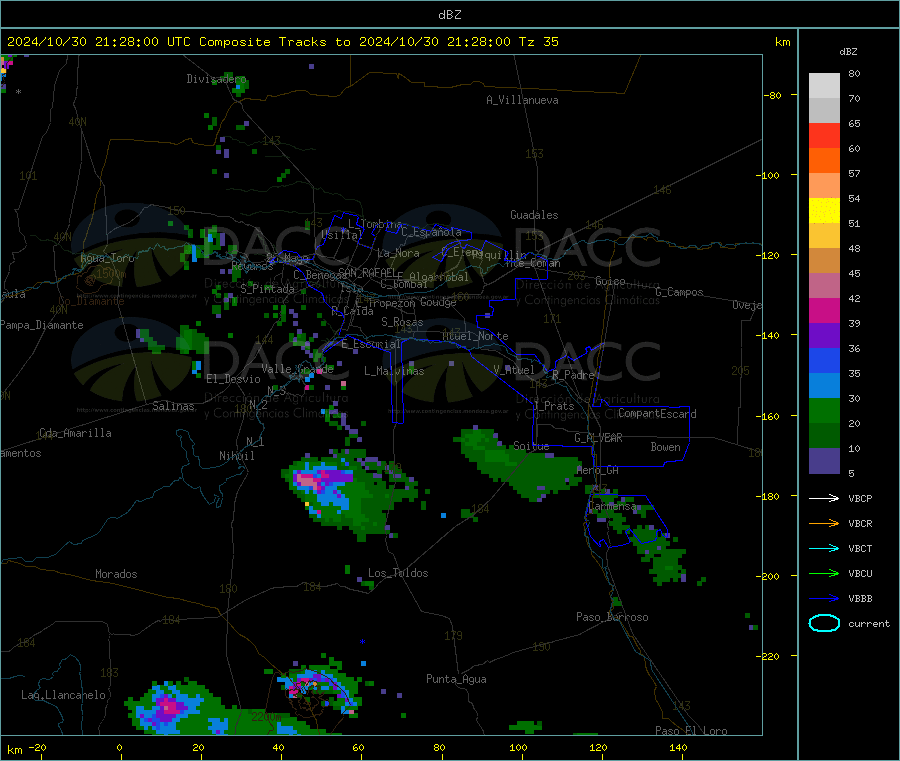This screenshot has height=761, width=900.
Task: Click the Punta_Agua place label
Action: click(x=456, y=679)
